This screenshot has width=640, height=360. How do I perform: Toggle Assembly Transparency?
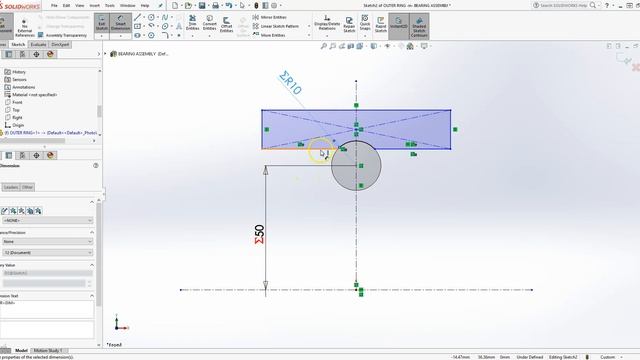(62, 35)
